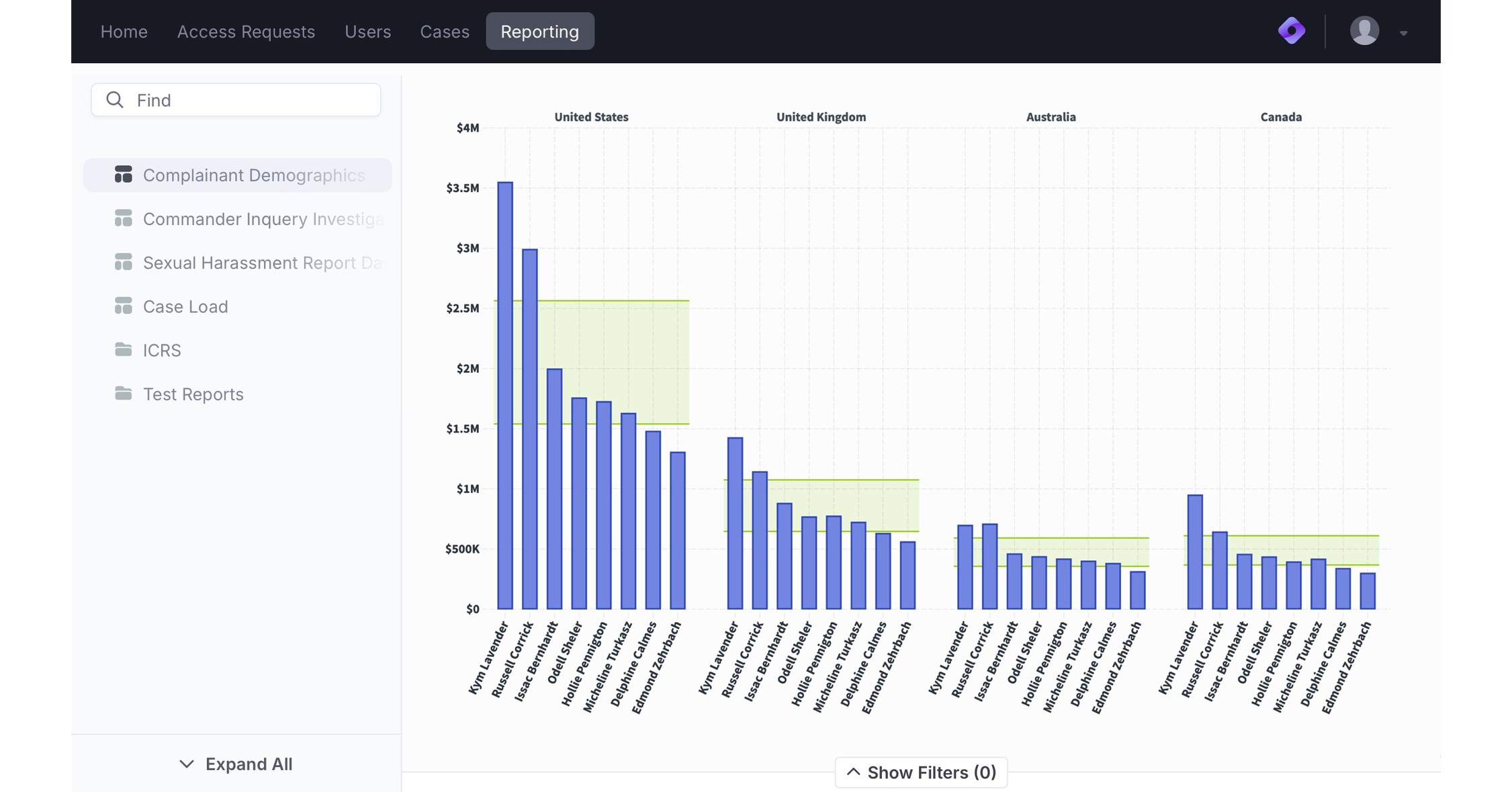Click the purple diamond logo icon
The height and width of the screenshot is (792, 1512).
tap(1291, 31)
